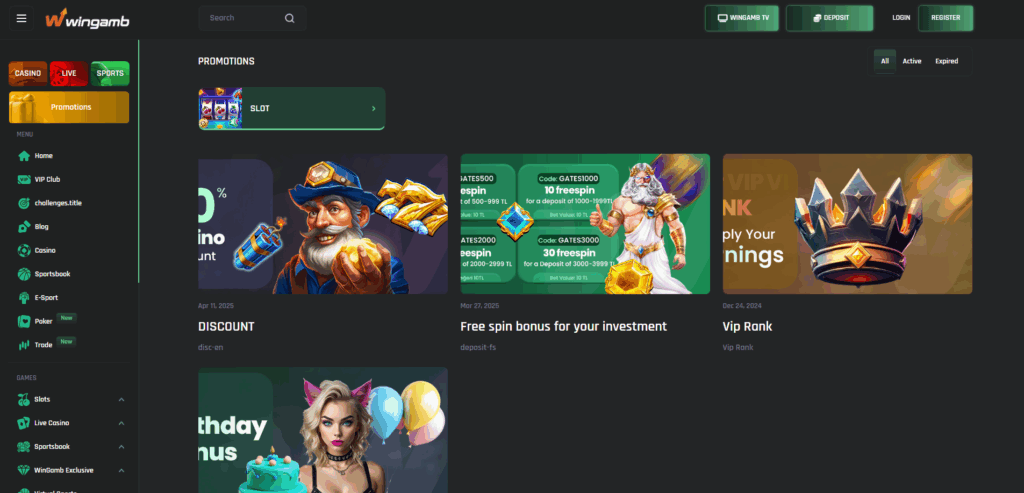Open the SPORTS tab in sidebar
Image resolution: width=1024 pixels, height=493 pixels.
pos(110,74)
